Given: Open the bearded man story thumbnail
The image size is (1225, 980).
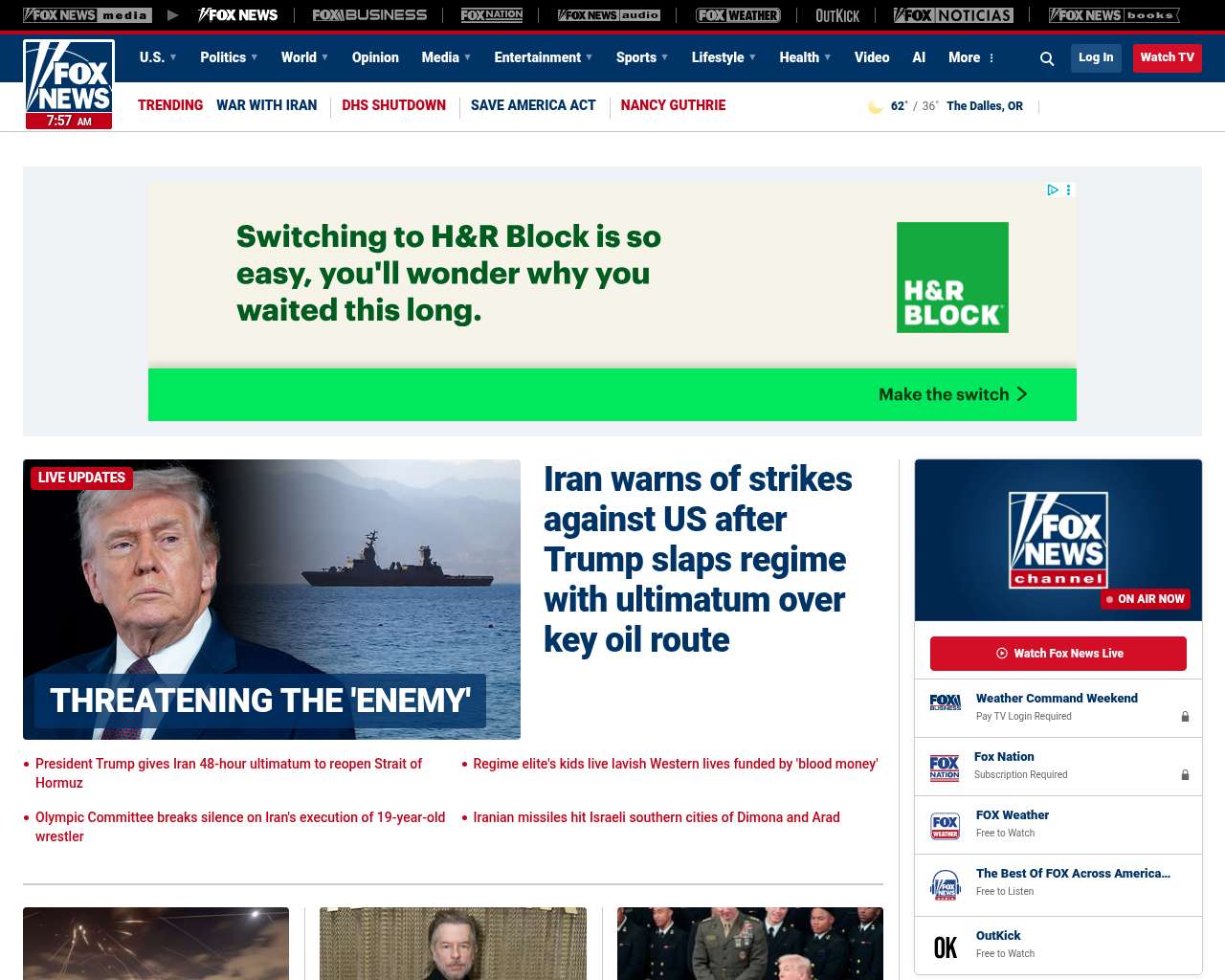Looking at the screenshot, I should pyautogui.click(x=453, y=944).
